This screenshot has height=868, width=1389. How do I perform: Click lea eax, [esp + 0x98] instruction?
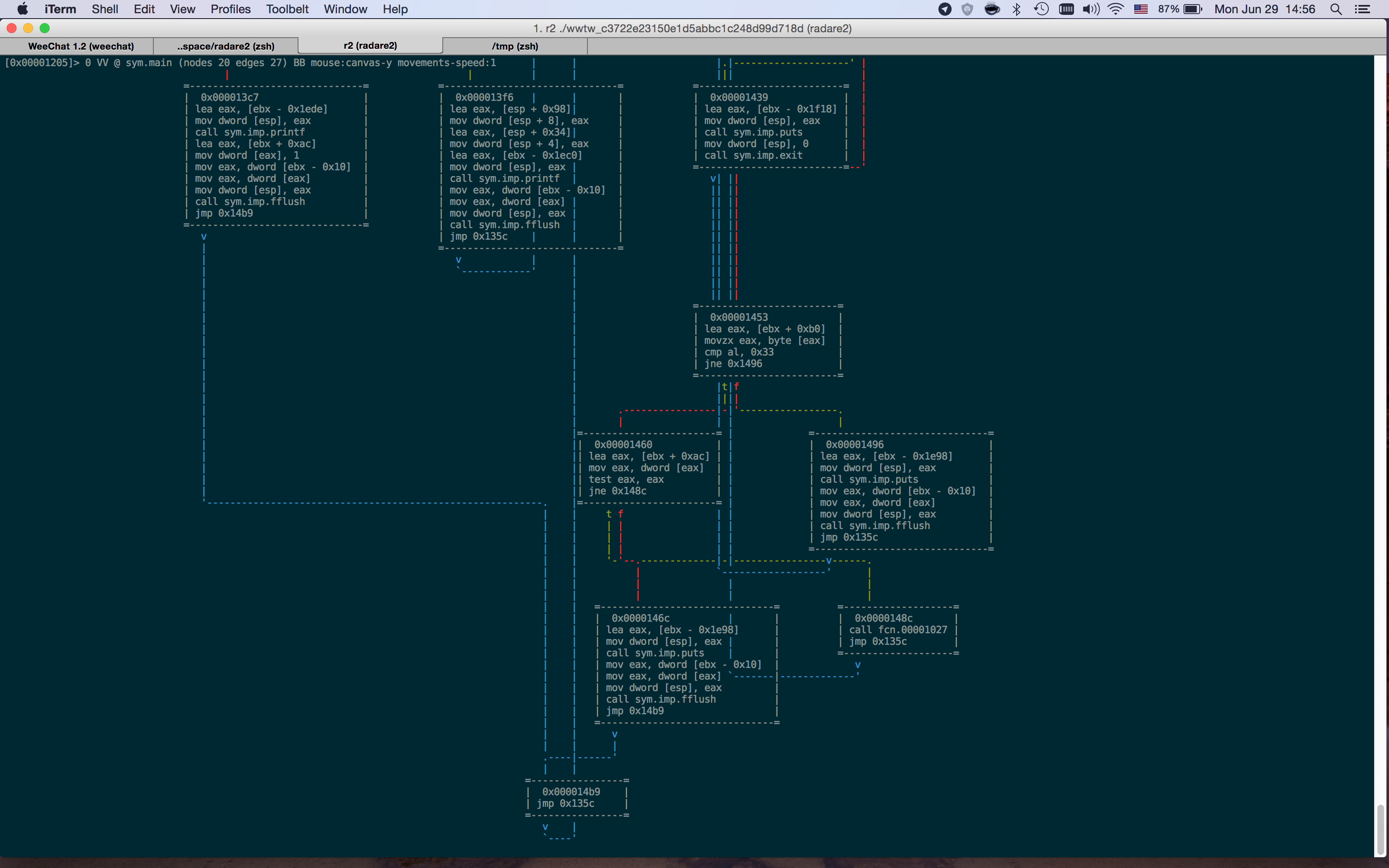pos(510,109)
